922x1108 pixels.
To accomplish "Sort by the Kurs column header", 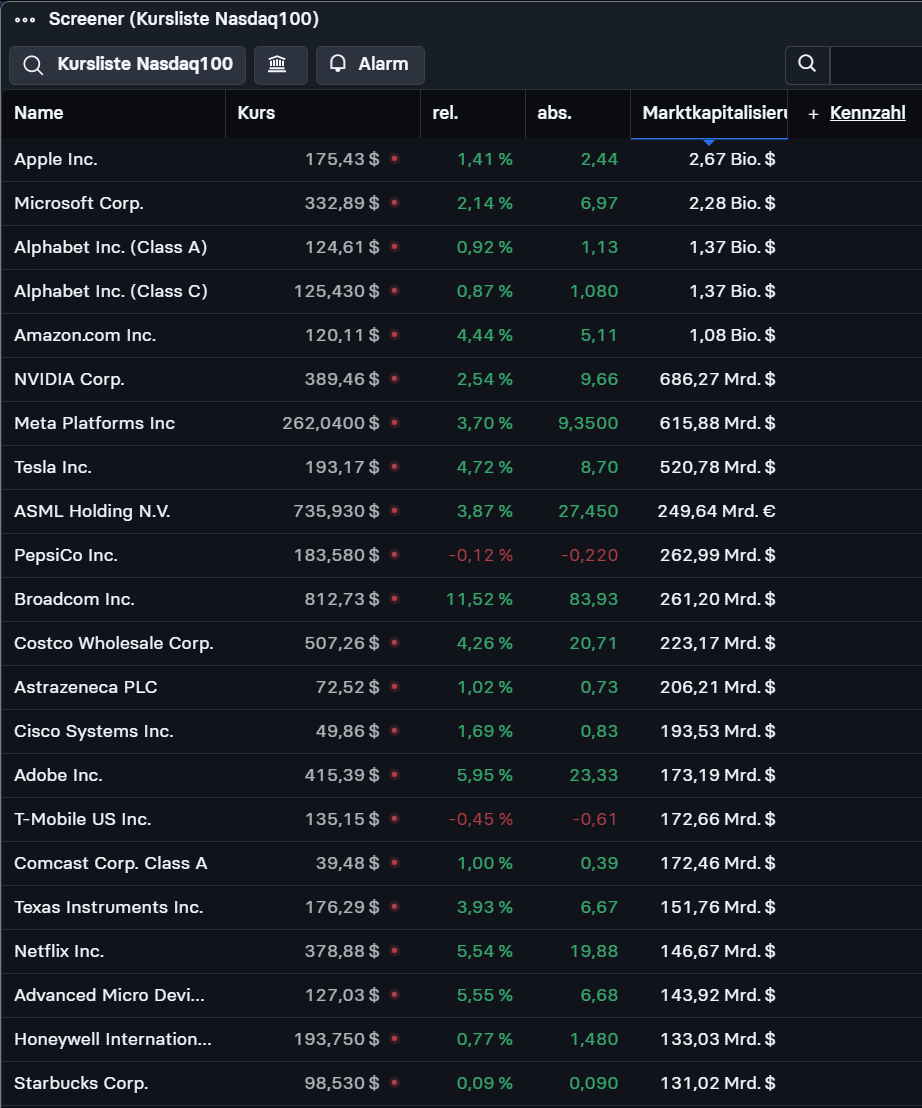I will tap(256, 113).
